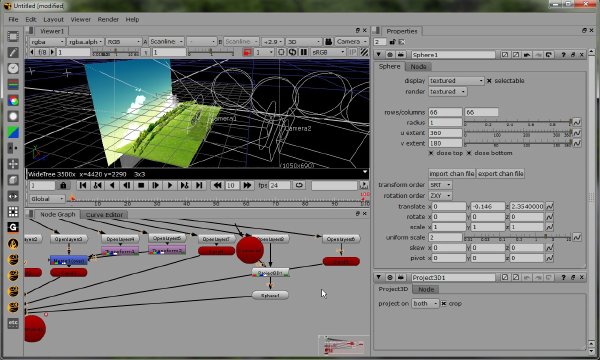600x360 pixels.
Task: Click the viewer refresh update icon
Action: coord(292,52)
